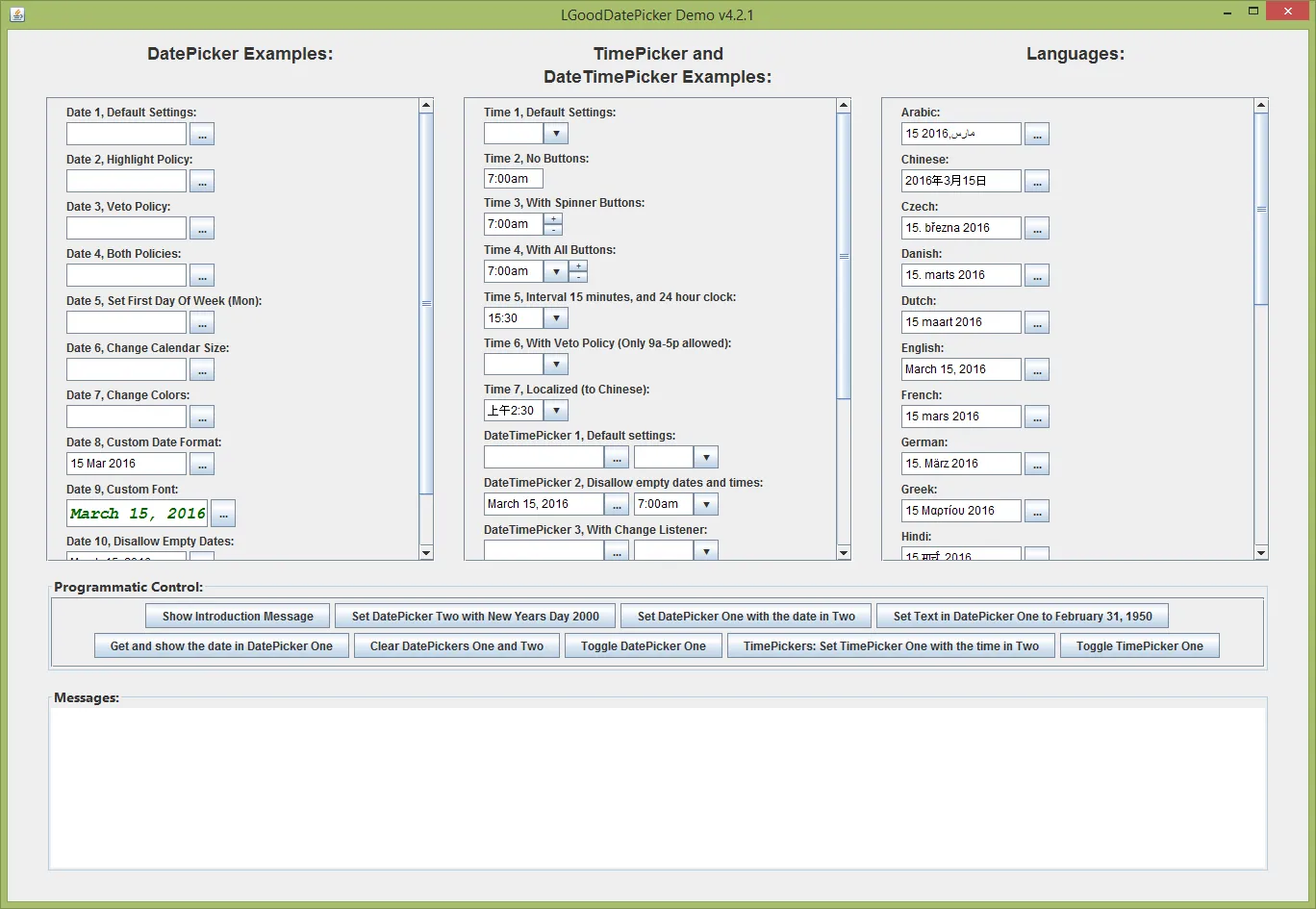Click the Time 2 No Buttons field
The width and height of the screenshot is (1316, 909).
tap(514, 178)
